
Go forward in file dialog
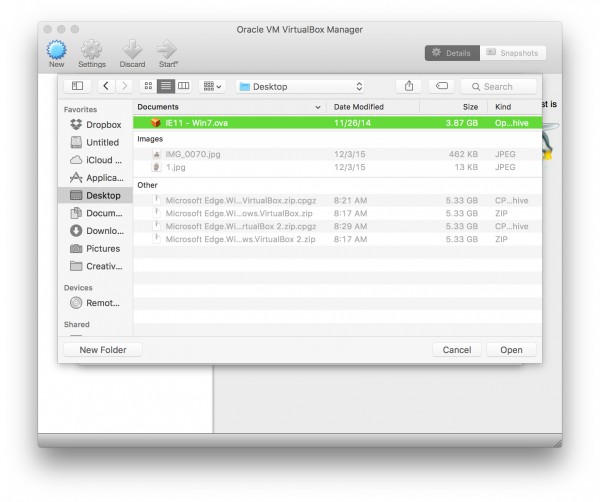coord(124,86)
